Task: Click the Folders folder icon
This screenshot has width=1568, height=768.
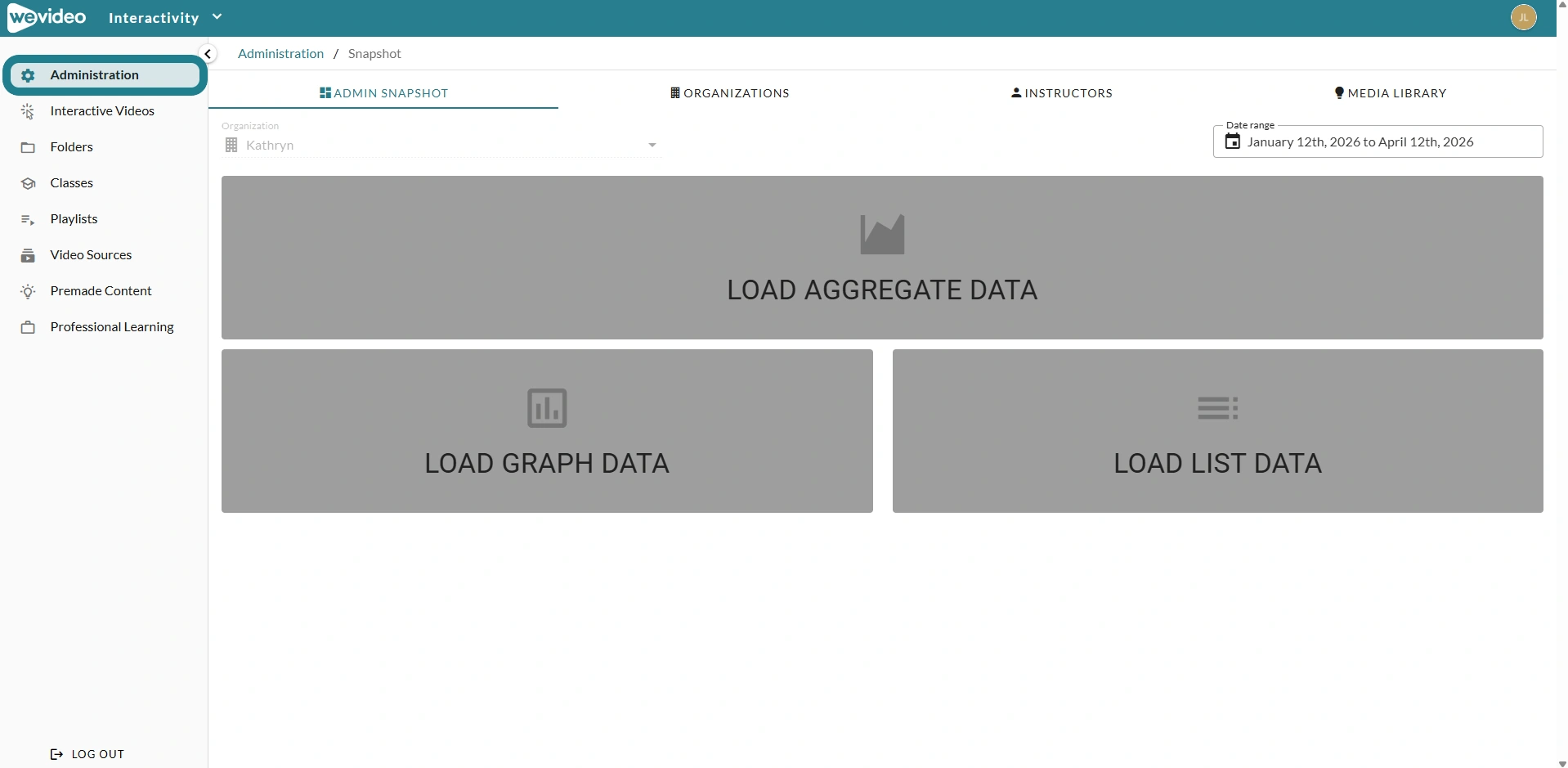Action: coord(28,147)
